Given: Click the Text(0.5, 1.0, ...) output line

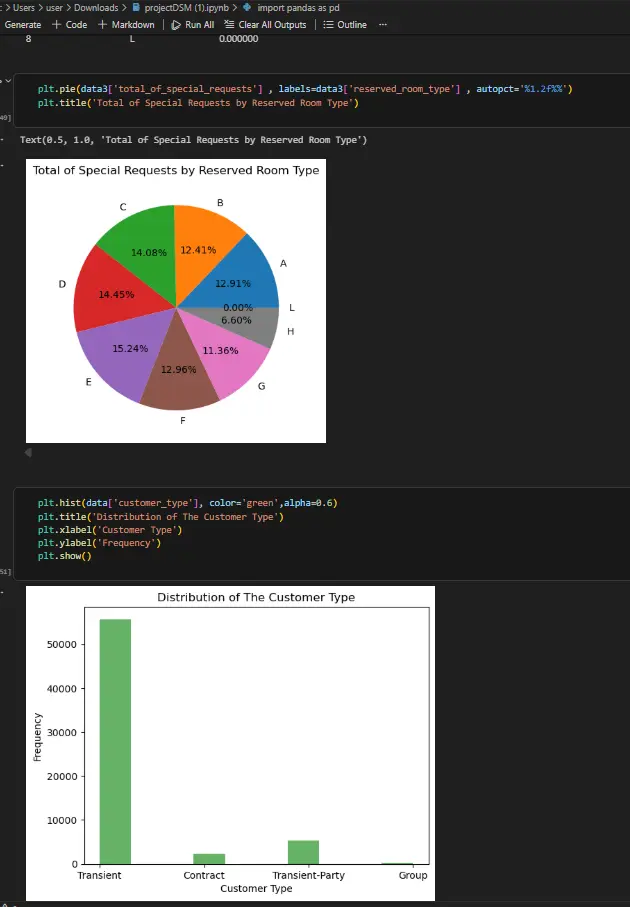Looking at the screenshot, I should click(193, 140).
